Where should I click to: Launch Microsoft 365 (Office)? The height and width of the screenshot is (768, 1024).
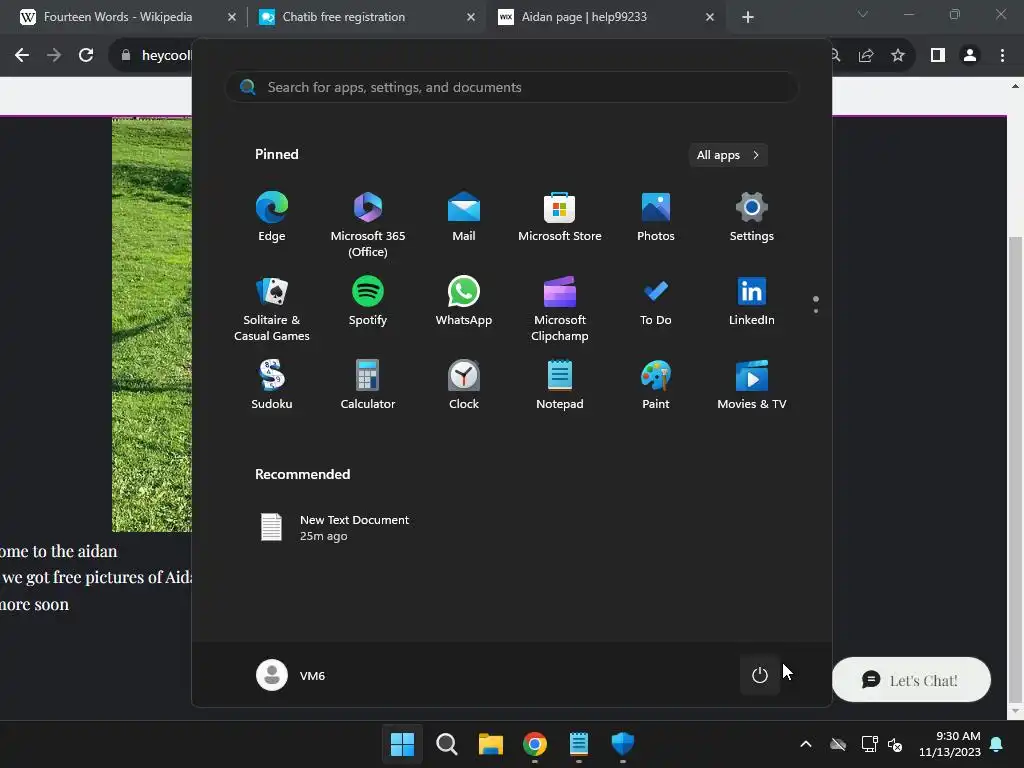coord(368,225)
